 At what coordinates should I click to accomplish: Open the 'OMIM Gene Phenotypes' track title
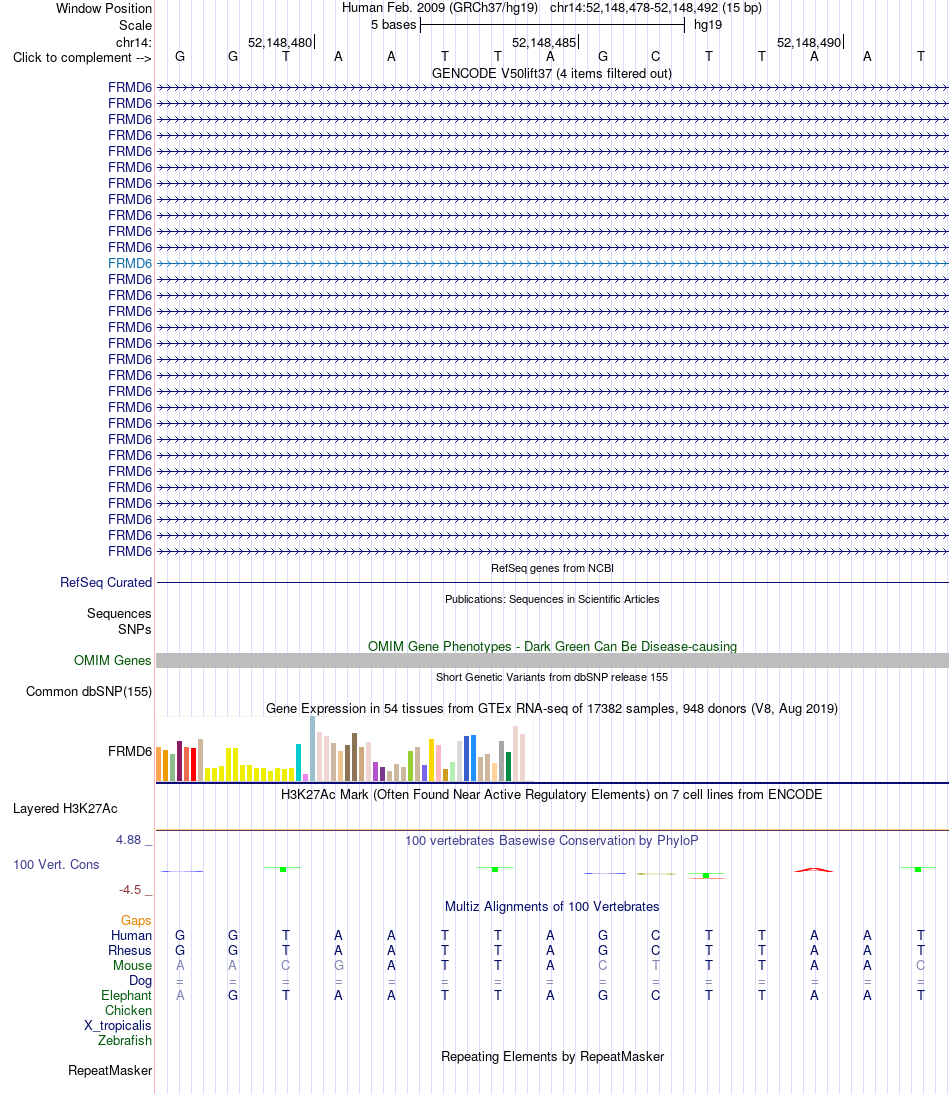point(552,646)
